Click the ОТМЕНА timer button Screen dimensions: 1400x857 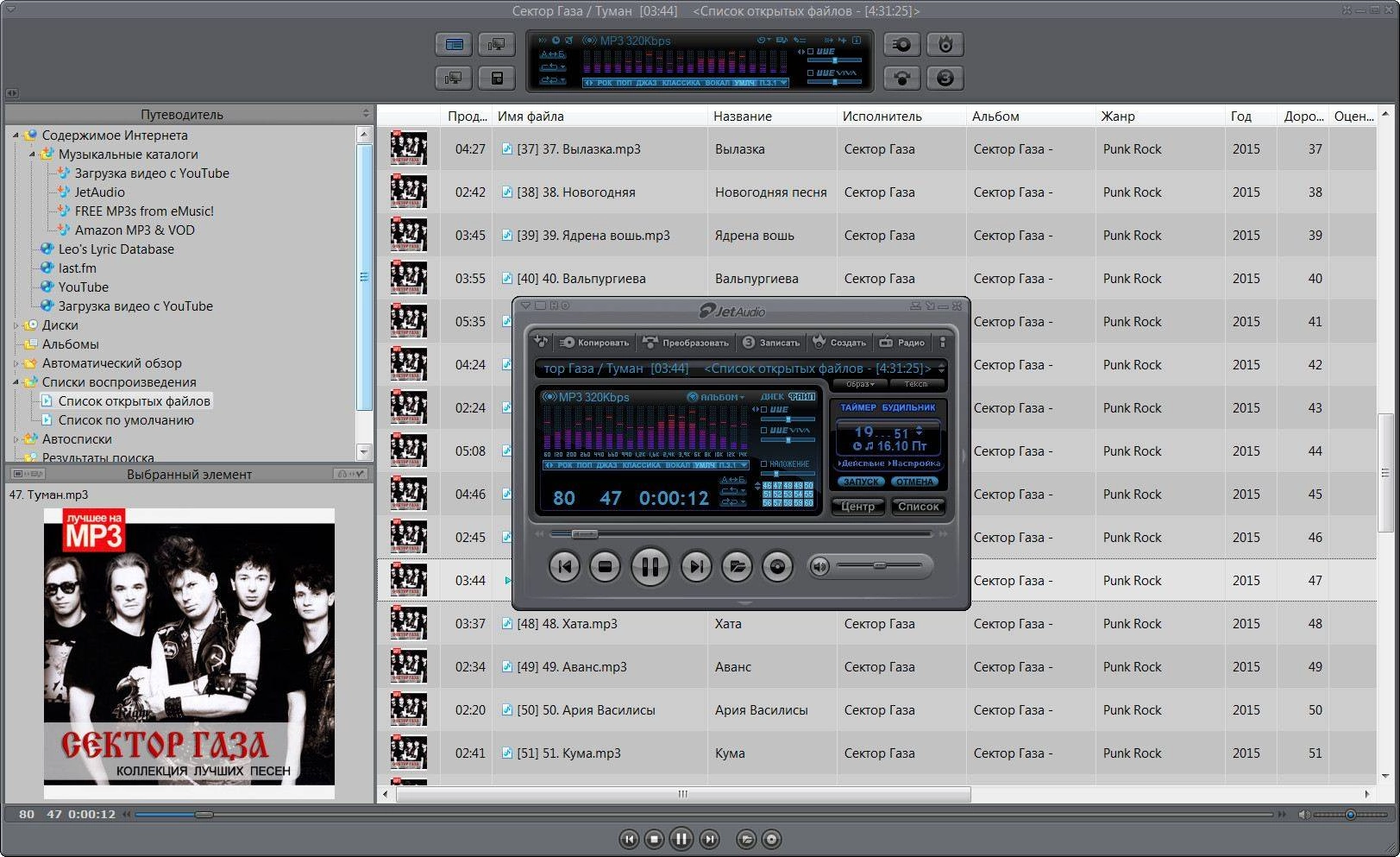click(914, 482)
